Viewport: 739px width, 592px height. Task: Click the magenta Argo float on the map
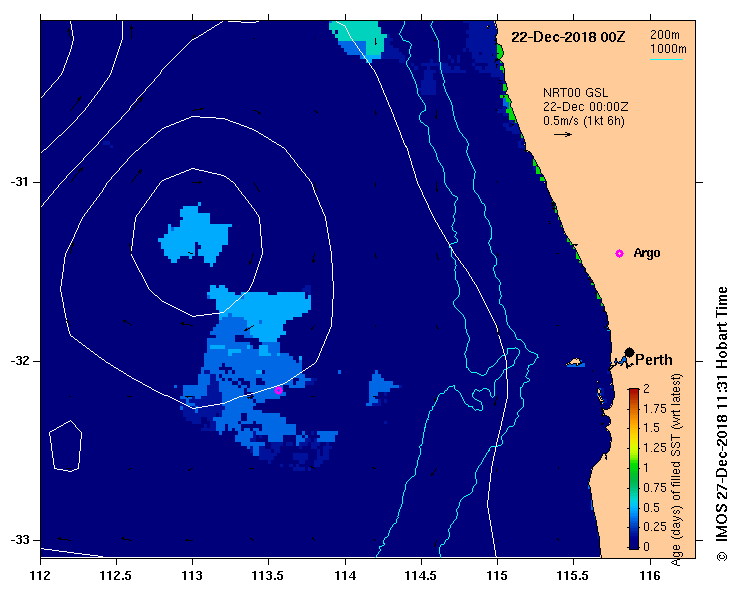[279, 390]
